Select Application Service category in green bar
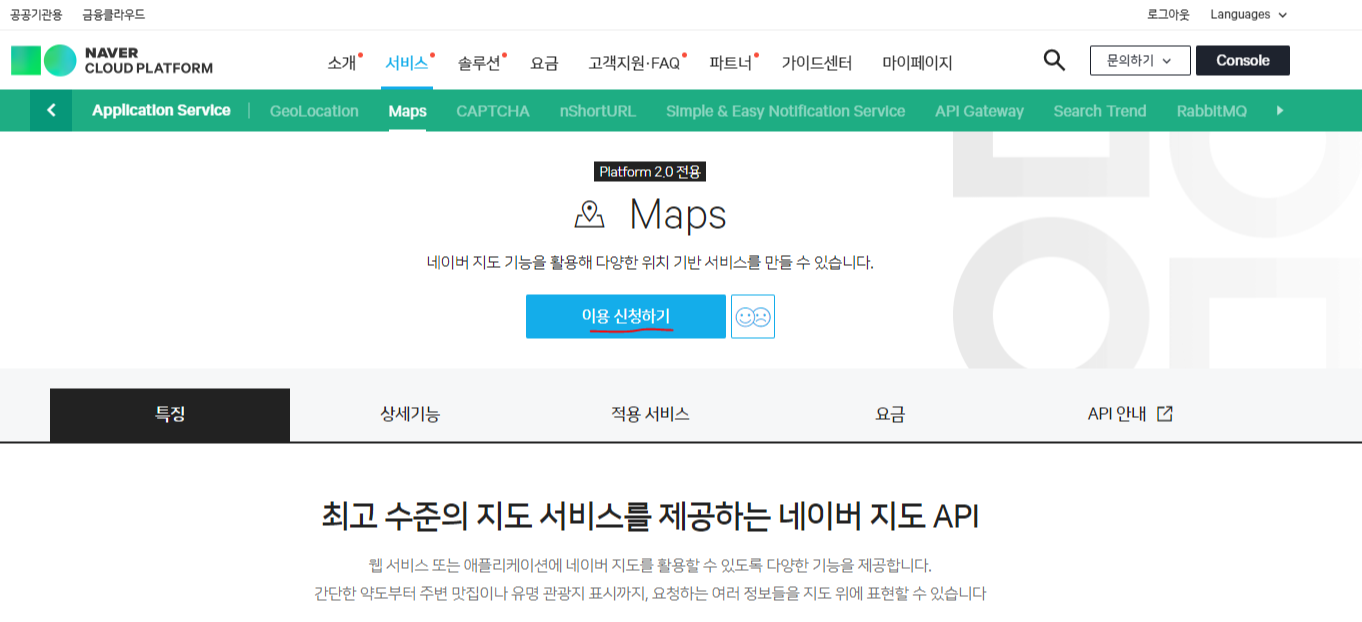Image resolution: width=1362 pixels, height=622 pixels. coord(161,110)
